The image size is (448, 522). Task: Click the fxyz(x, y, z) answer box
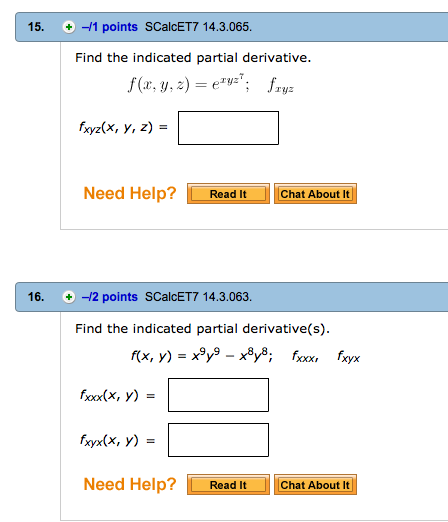point(228,128)
